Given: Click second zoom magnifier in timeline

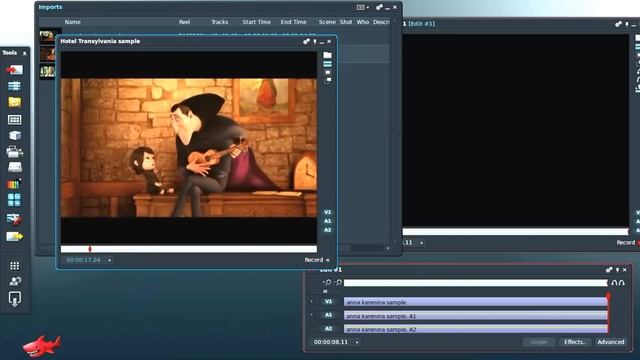Looking at the screenshot, I should coord(338,282).
